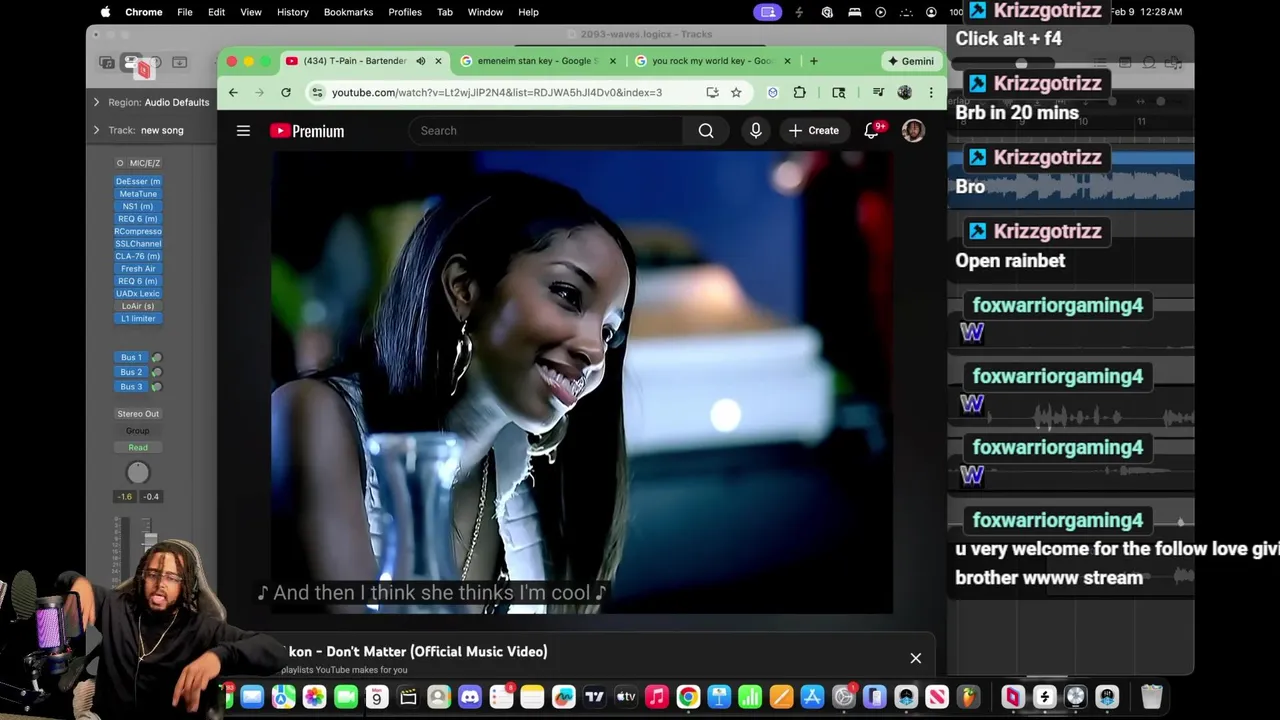The height and width of the screenshot is (720, 1280).
Task: Open Trash in the Dock
Action: [x=1152, y=697]
